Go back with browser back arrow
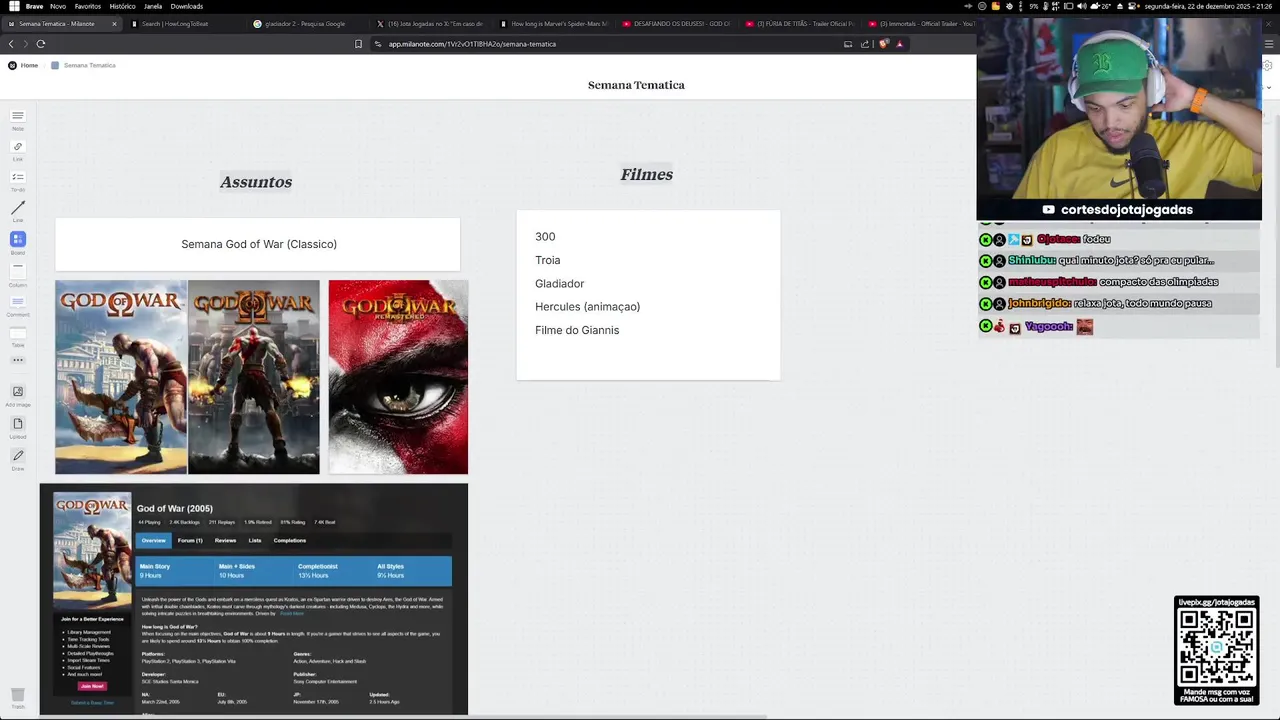Screen dimensions: 1280x720 (11, 44)
